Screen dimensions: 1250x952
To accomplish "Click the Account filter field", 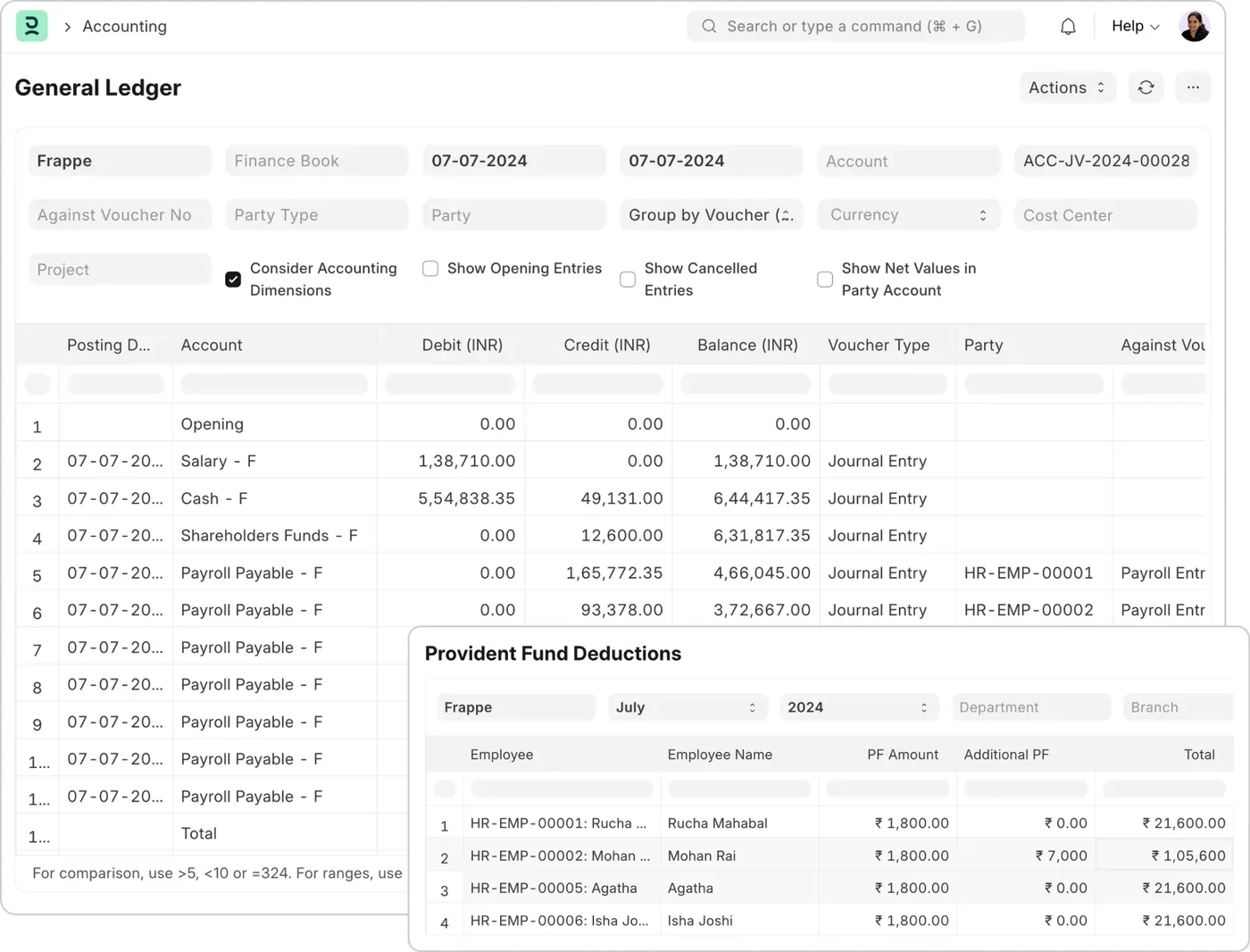I will [909, 161].
